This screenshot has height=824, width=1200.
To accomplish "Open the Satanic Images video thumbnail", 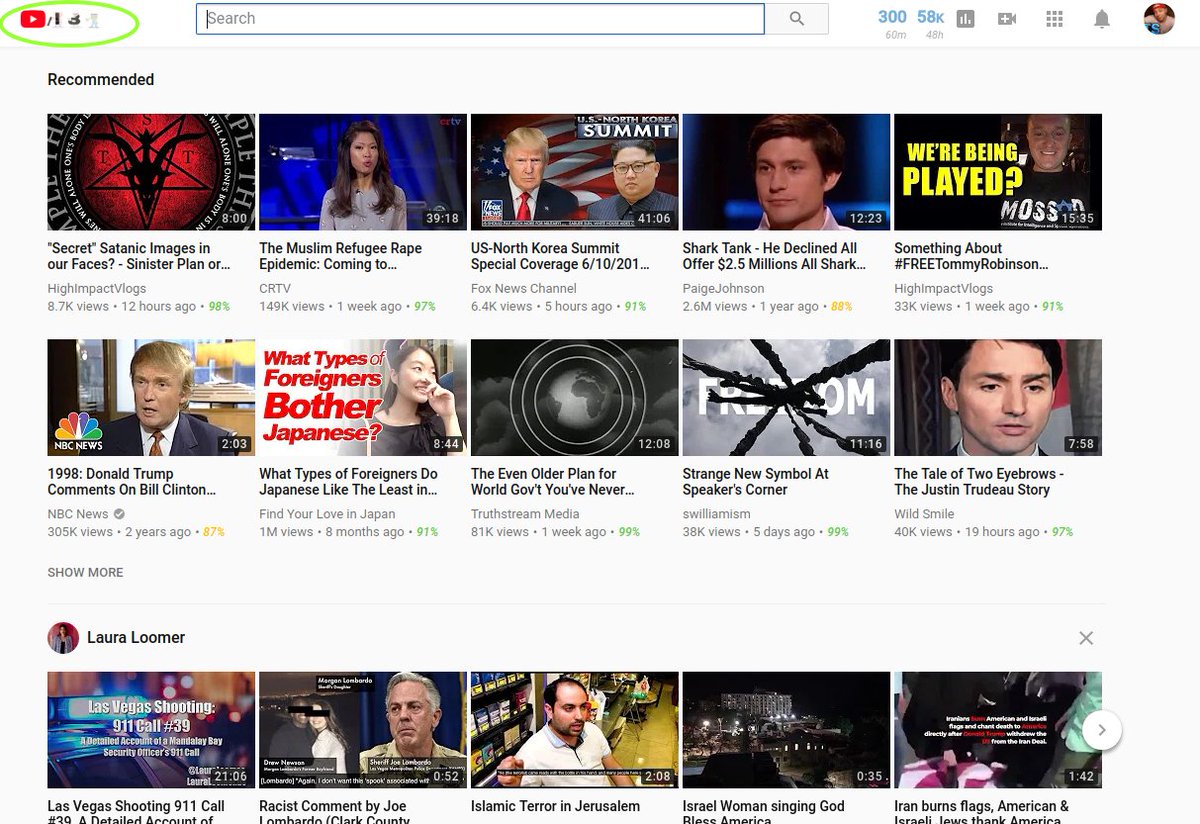I will click(x=151, y=172).
